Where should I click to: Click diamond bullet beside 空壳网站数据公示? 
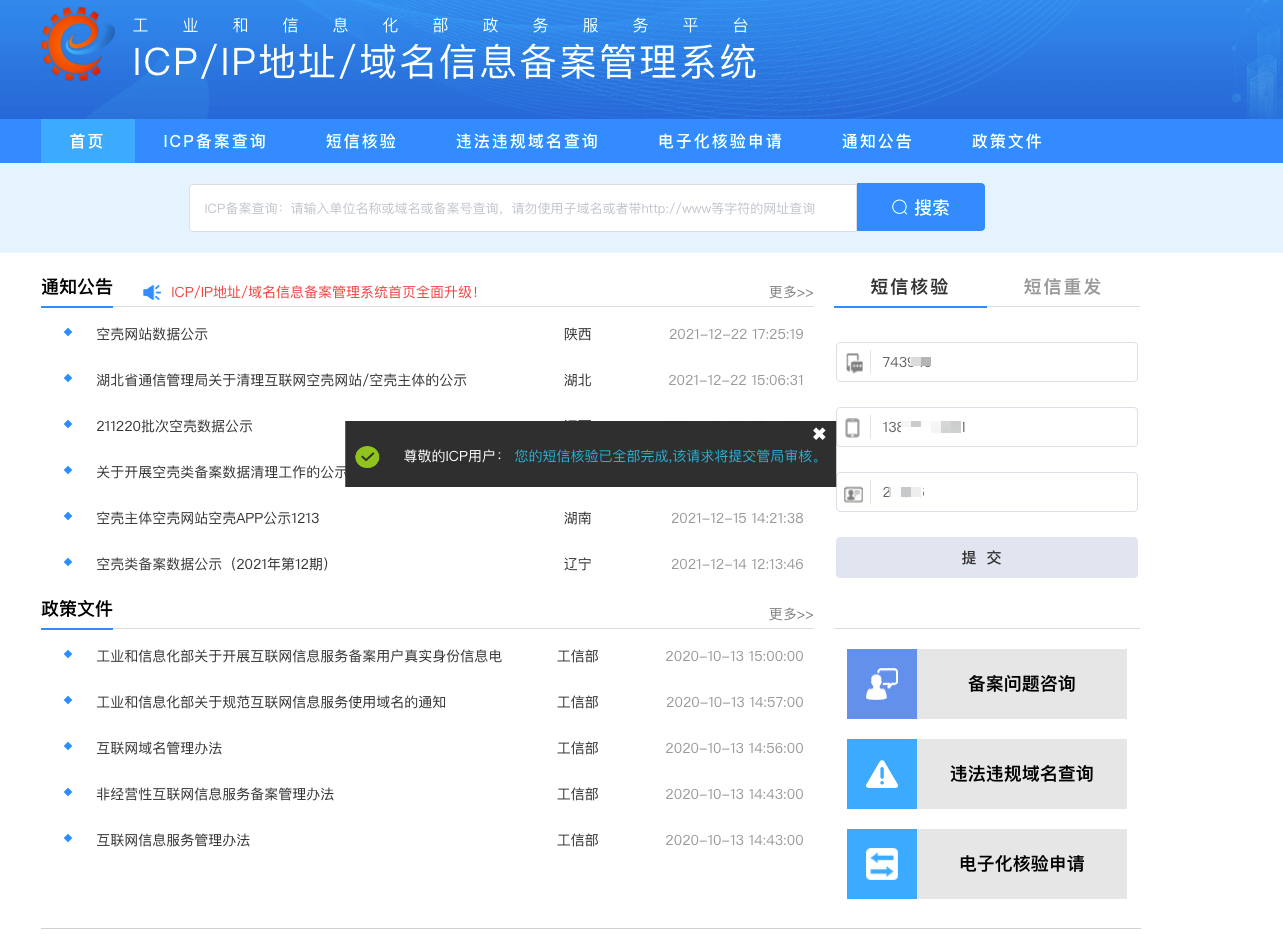tap(68, 332)
